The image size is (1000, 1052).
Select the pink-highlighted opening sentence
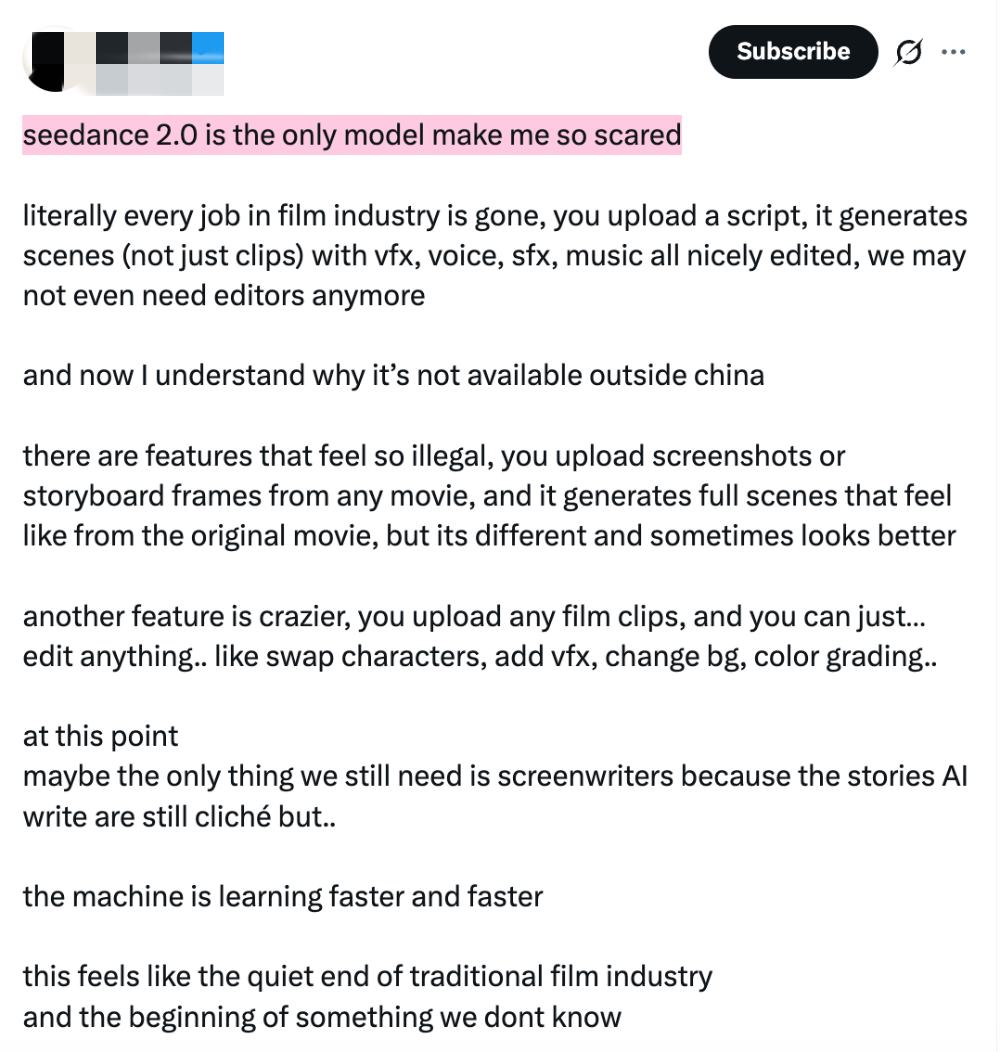coord(352,135)
